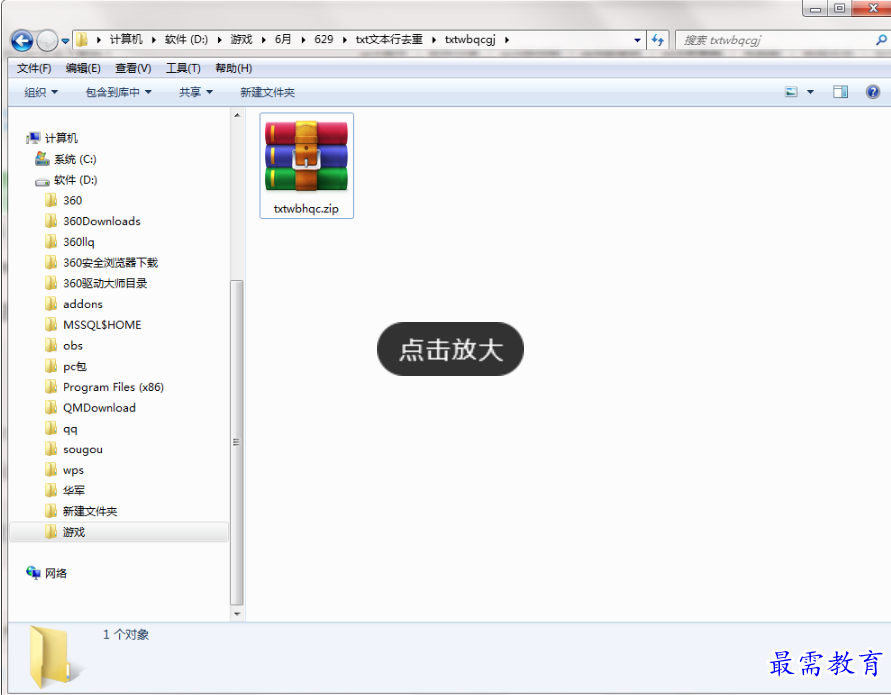Open the 工具(T) menu
This screenshot has height=695, width=891.
click(x=183, y=68)
